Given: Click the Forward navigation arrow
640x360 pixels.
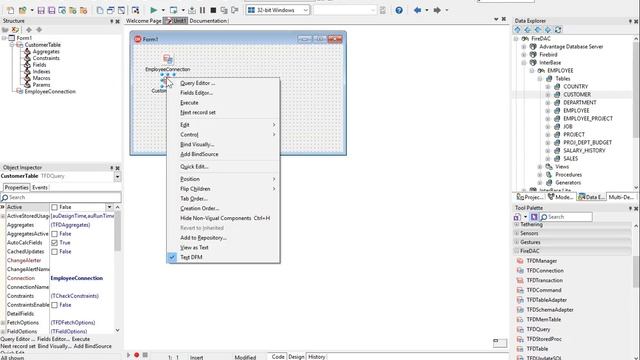Looking at the screenshot, I should pyautogui.click(x=437, y=10).
